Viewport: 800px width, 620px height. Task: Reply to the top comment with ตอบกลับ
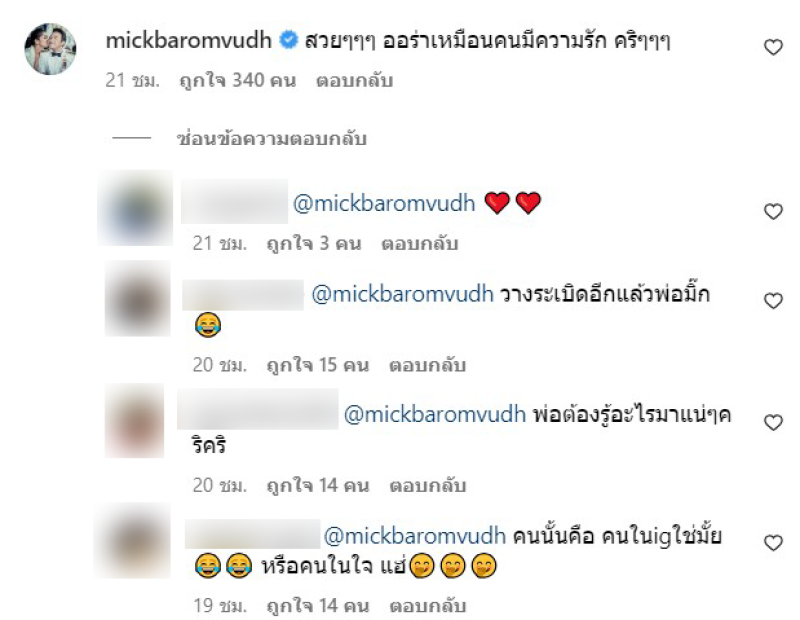pos(355,81)
